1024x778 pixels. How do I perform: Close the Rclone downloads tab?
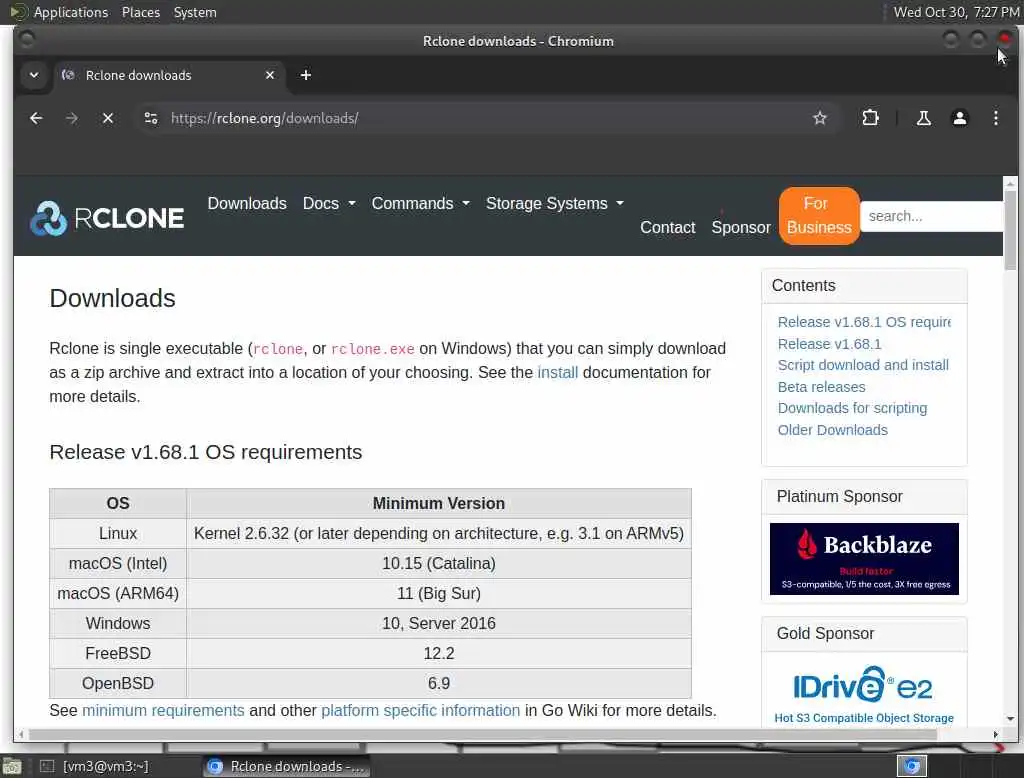click(270, 75)
